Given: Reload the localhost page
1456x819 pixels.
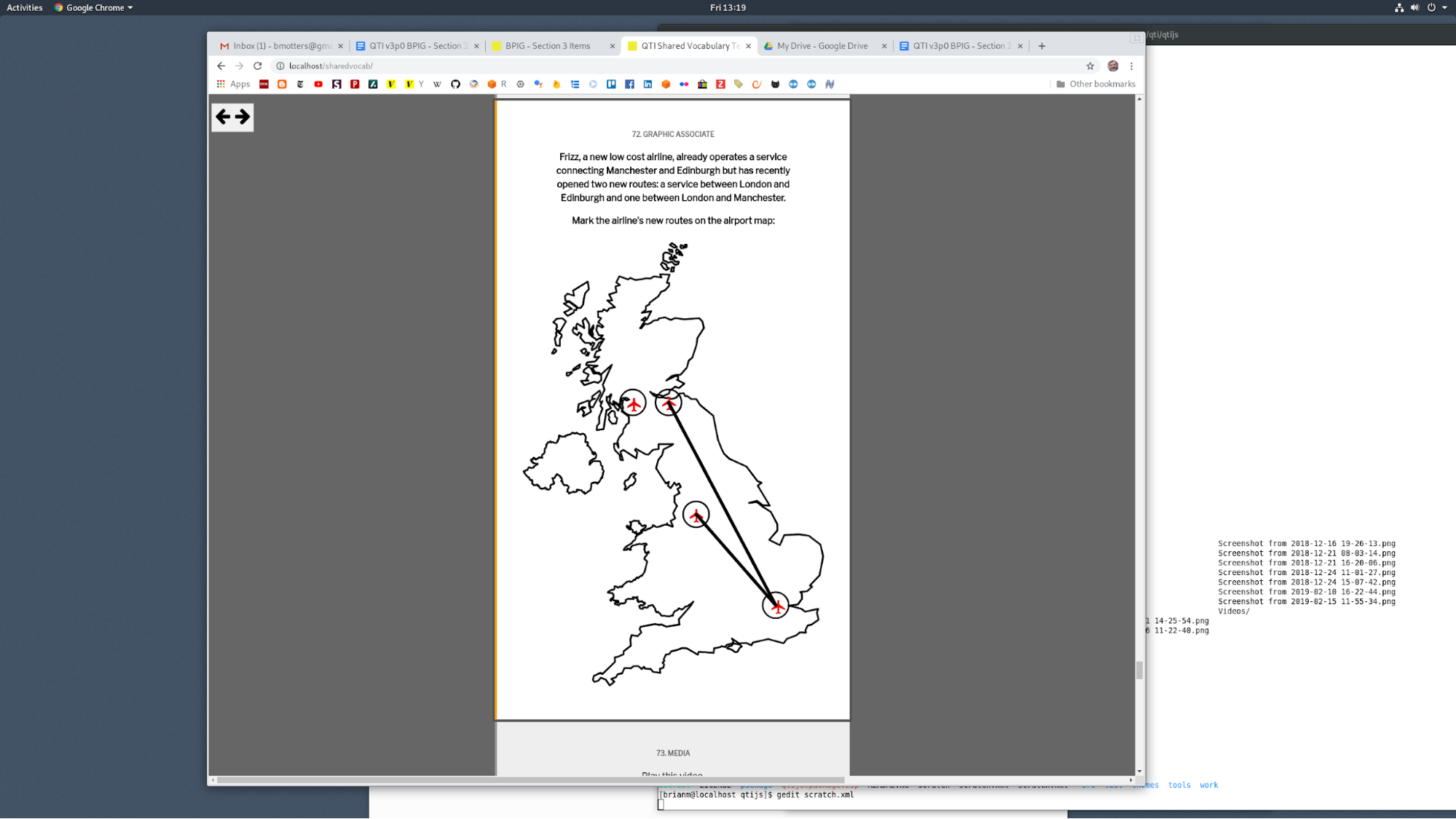Looking at the screenshot, I should coord(258,66).
